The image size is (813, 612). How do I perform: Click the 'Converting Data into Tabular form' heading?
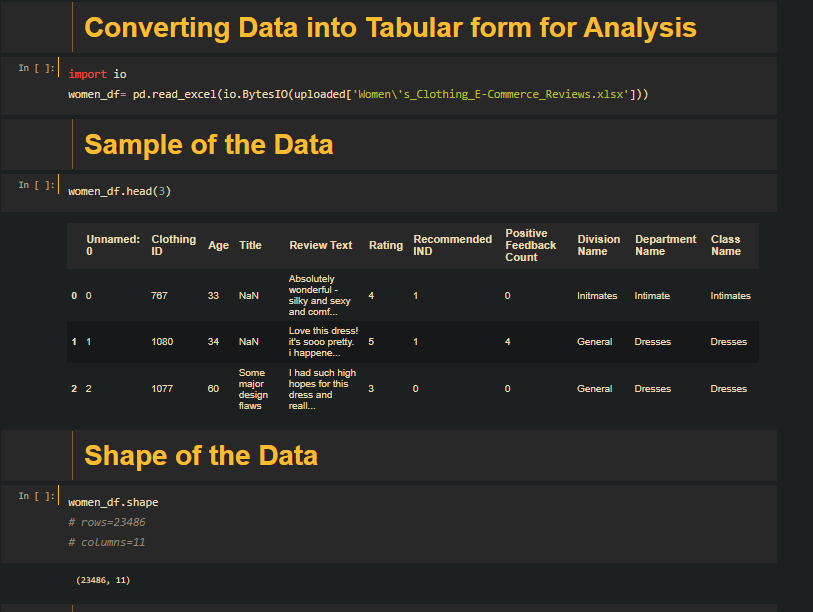click(390, 28)
